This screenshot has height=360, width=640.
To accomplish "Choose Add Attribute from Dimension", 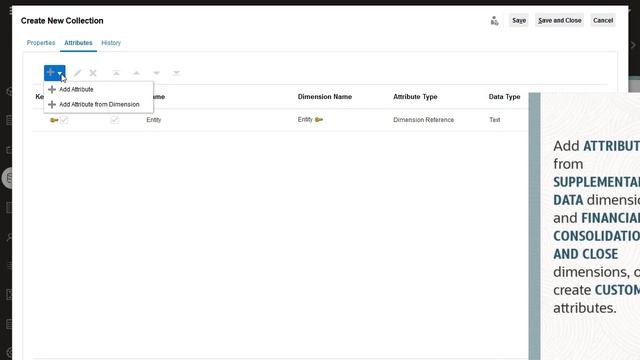I will click(x=99, y=104).
